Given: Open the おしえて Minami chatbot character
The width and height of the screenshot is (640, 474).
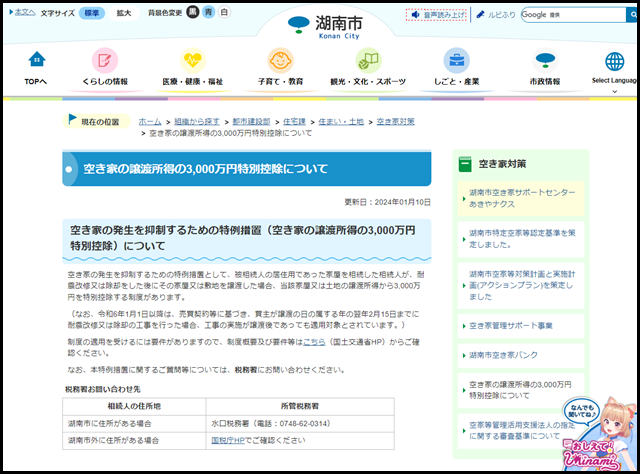Looking at the screenshot, I should coord(598,434).
